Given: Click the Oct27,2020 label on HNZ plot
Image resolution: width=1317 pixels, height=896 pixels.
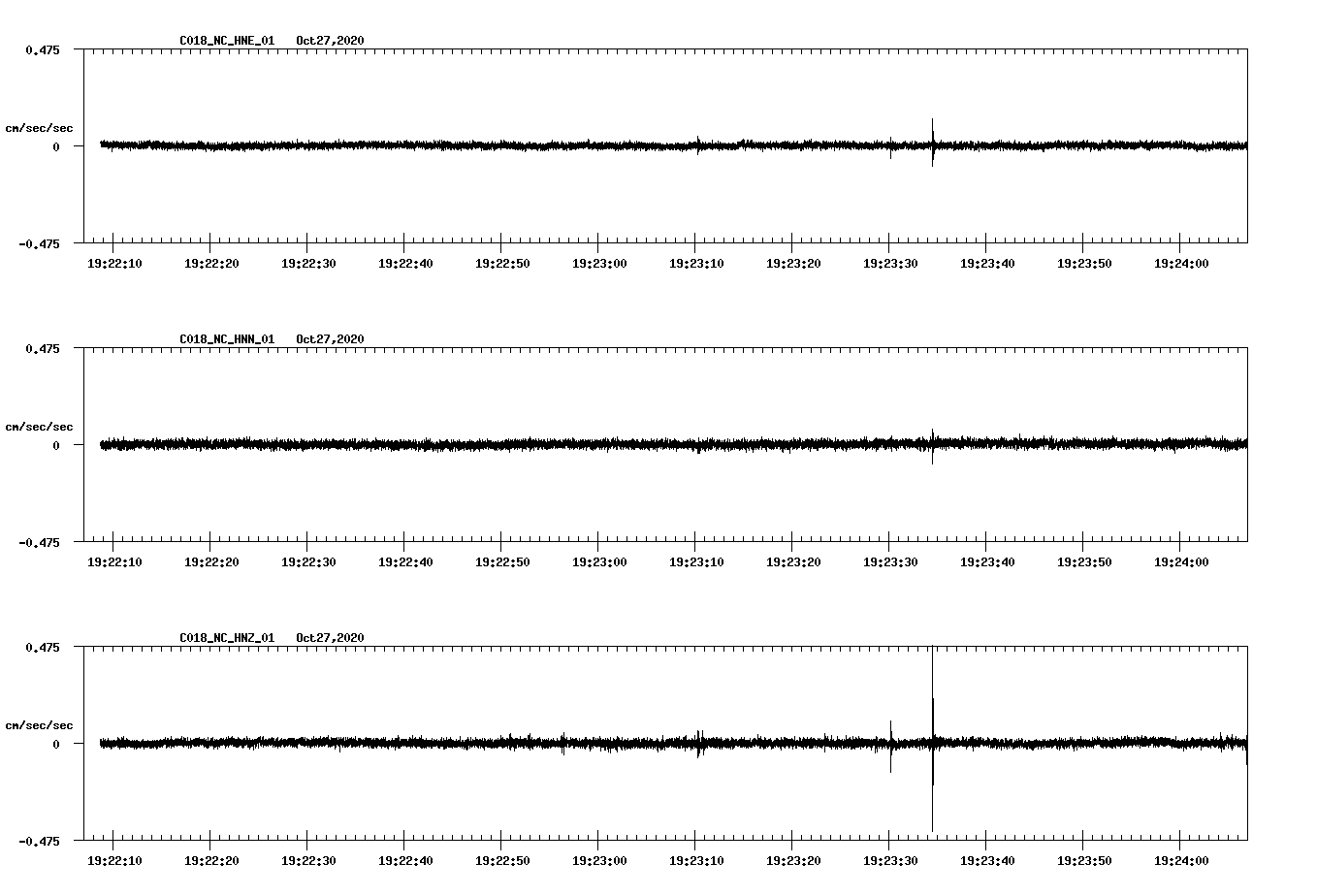Looking at the screenshot, I should [329, 637].
